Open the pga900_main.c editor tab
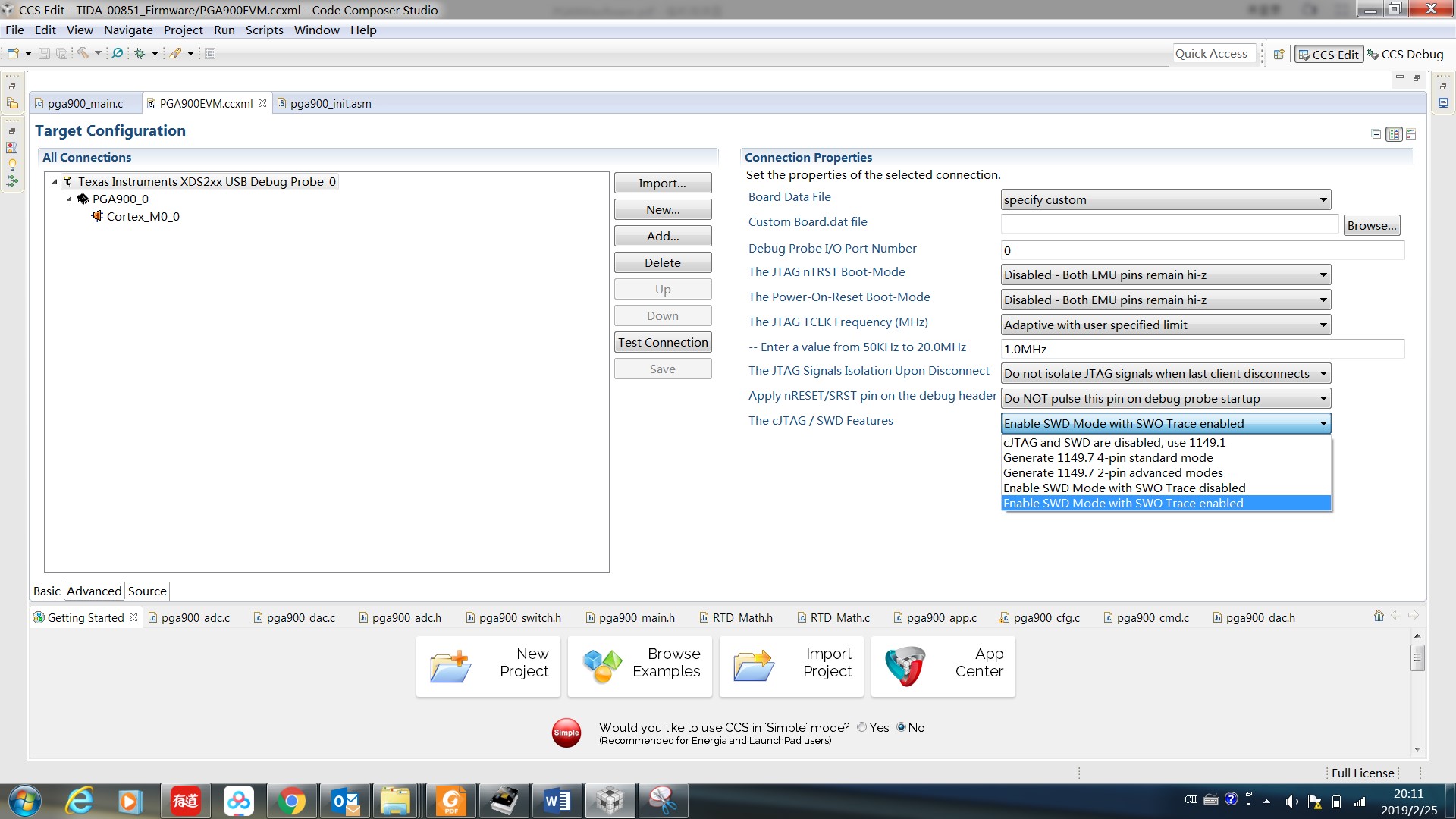This screenshot has height=819, width=1456. click(x=85, y=104)
